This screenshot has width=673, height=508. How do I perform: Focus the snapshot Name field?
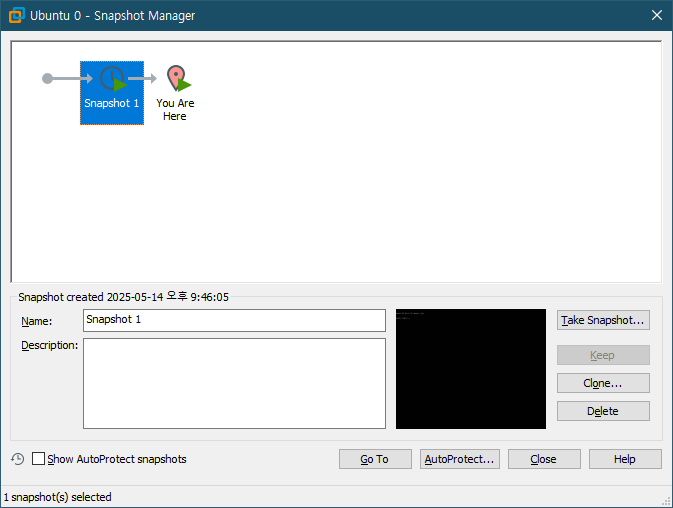(234, 320)
